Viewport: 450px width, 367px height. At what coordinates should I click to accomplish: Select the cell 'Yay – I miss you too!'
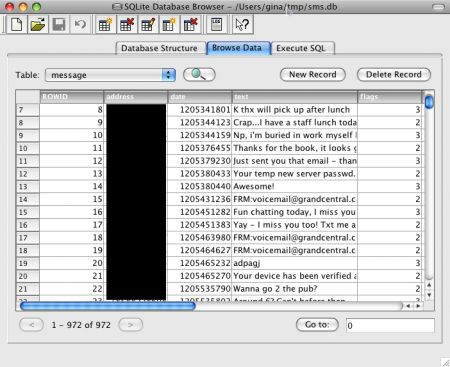coord(295,225)
